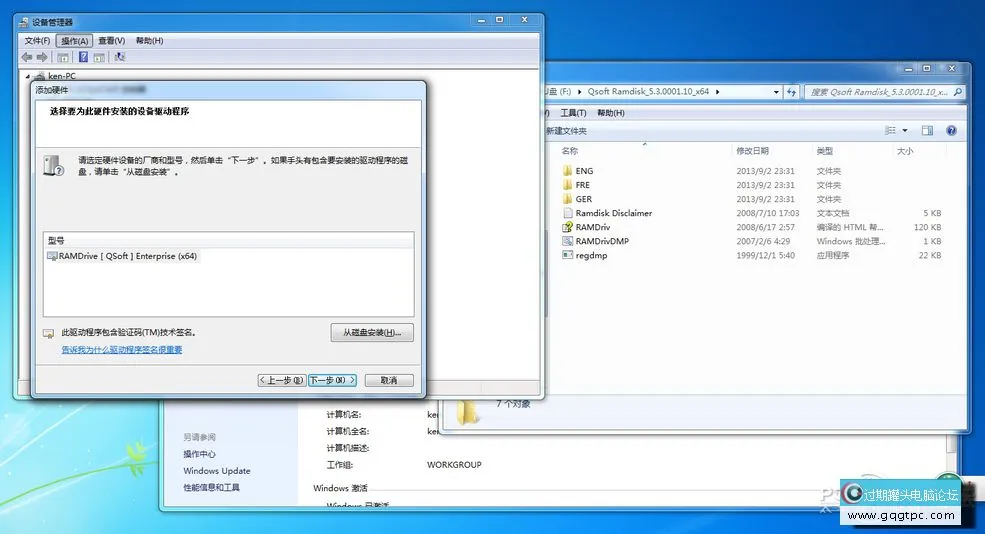Select RAMDrive [QSoft] Enterprise (x64) model
The image size is (985, 534).
[127, 256]
